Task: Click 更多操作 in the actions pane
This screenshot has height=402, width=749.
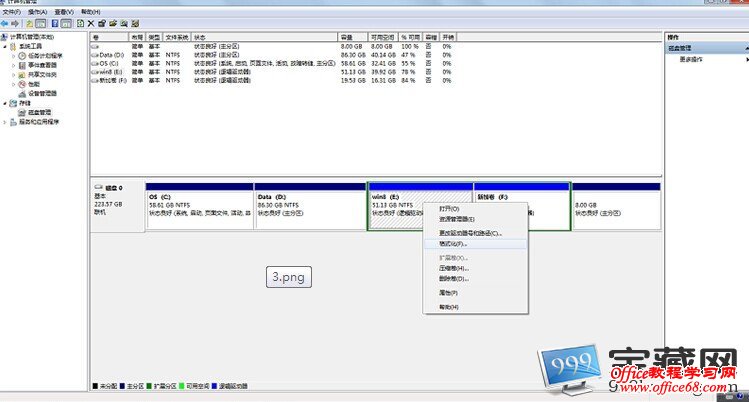Action: coord(691,60)
